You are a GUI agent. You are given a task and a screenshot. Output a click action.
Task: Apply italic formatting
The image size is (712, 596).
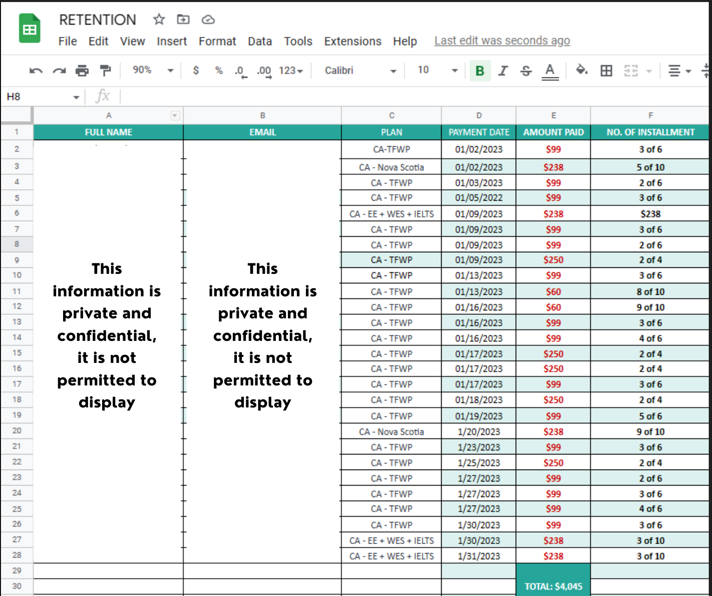[x=503, y=71]
